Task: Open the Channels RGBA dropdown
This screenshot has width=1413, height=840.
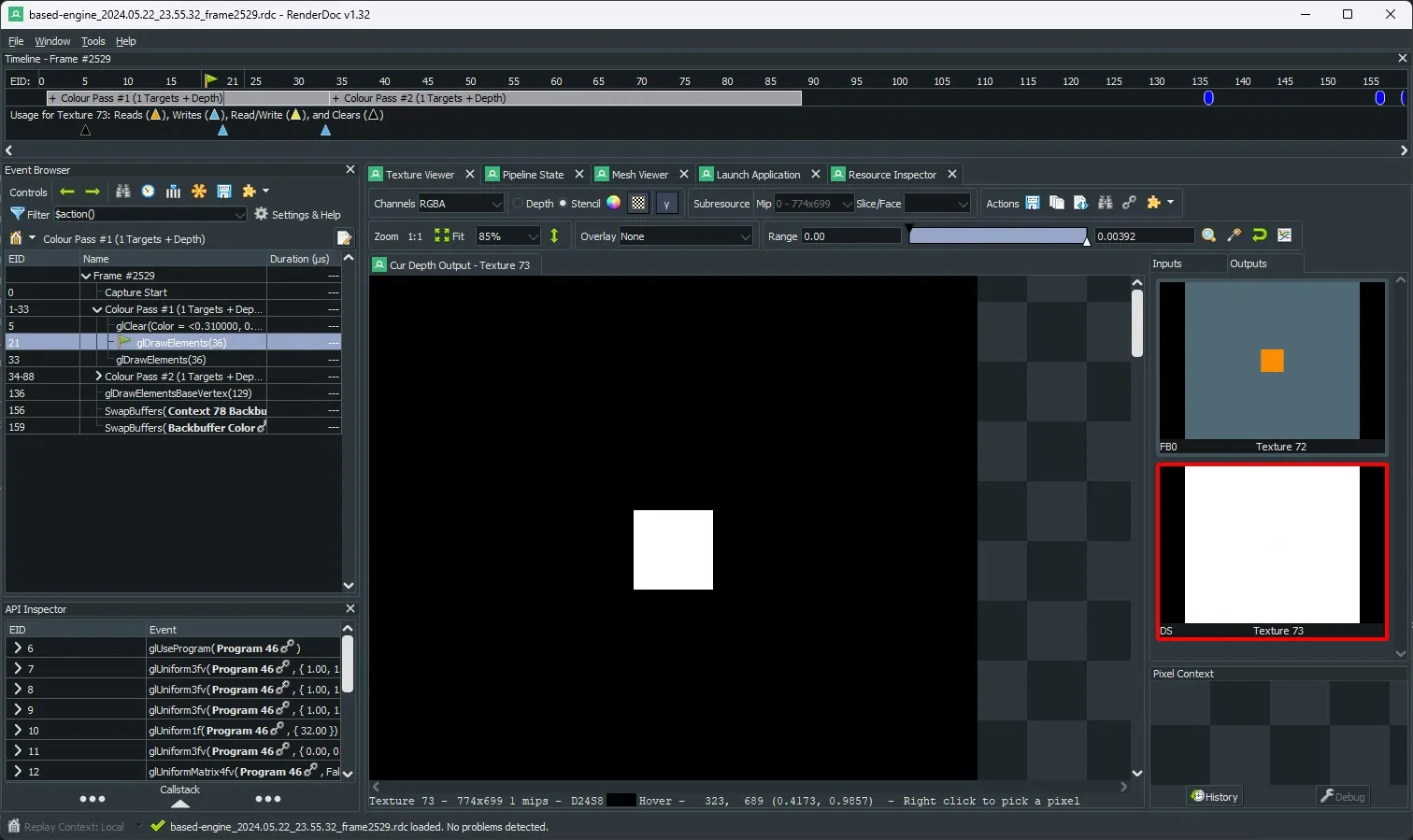Action: pyautogui.click(x=461, y=204)
